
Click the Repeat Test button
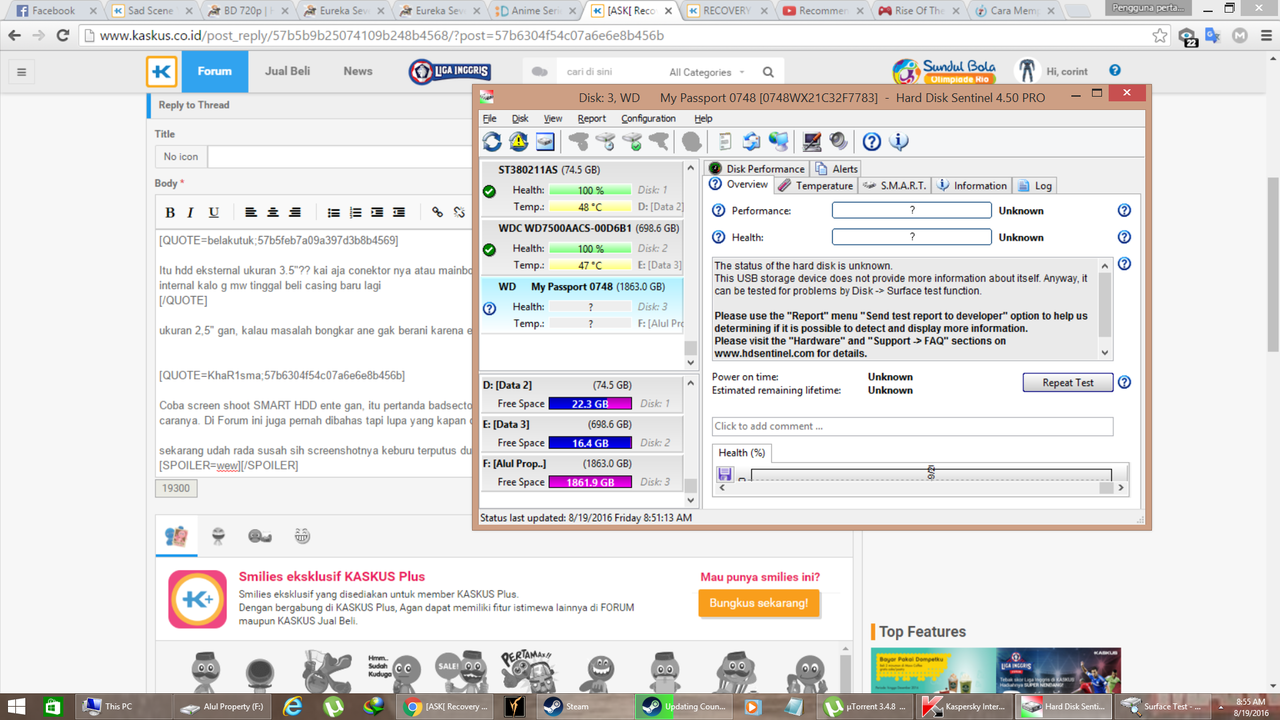pos(1068,382)
